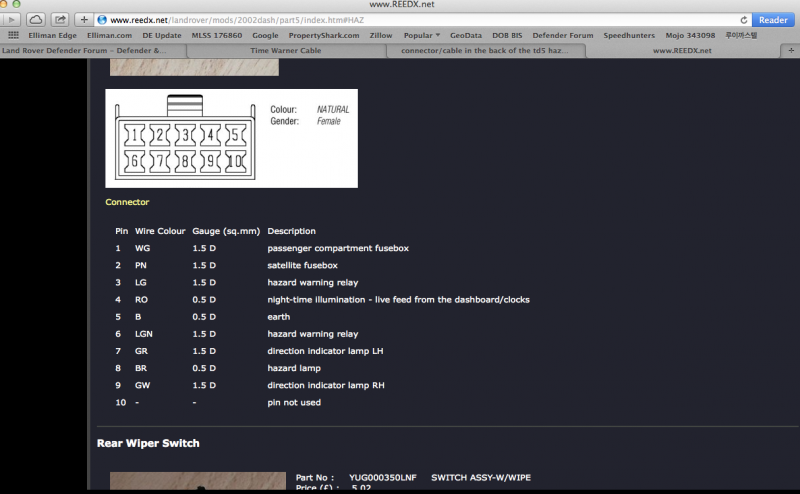
Task: Click the forward navigation arrow
Action: click(11, 20)
